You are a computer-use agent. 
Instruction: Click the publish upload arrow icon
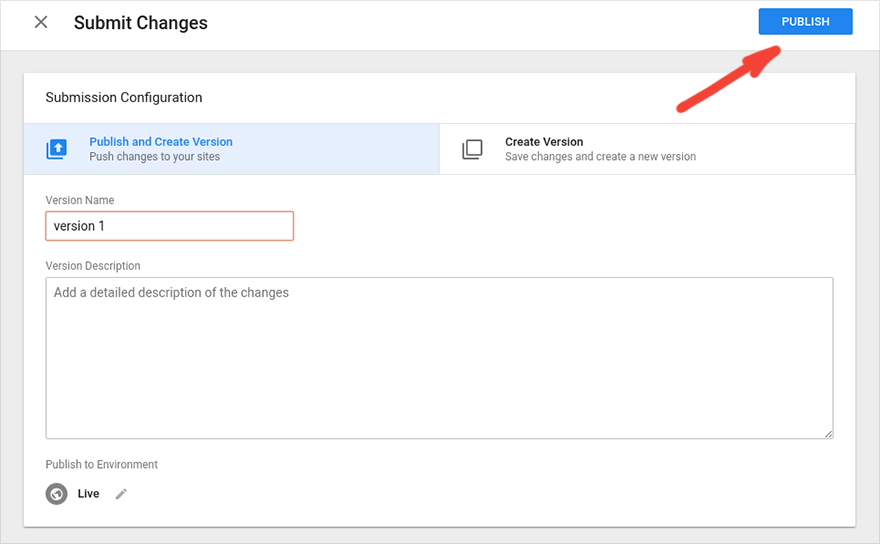(x=57, y=149)
